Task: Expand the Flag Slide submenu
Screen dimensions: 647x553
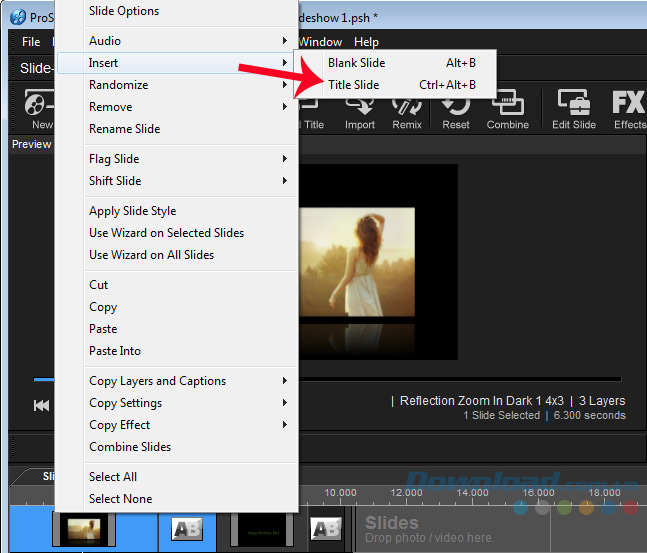Action: 177,159
